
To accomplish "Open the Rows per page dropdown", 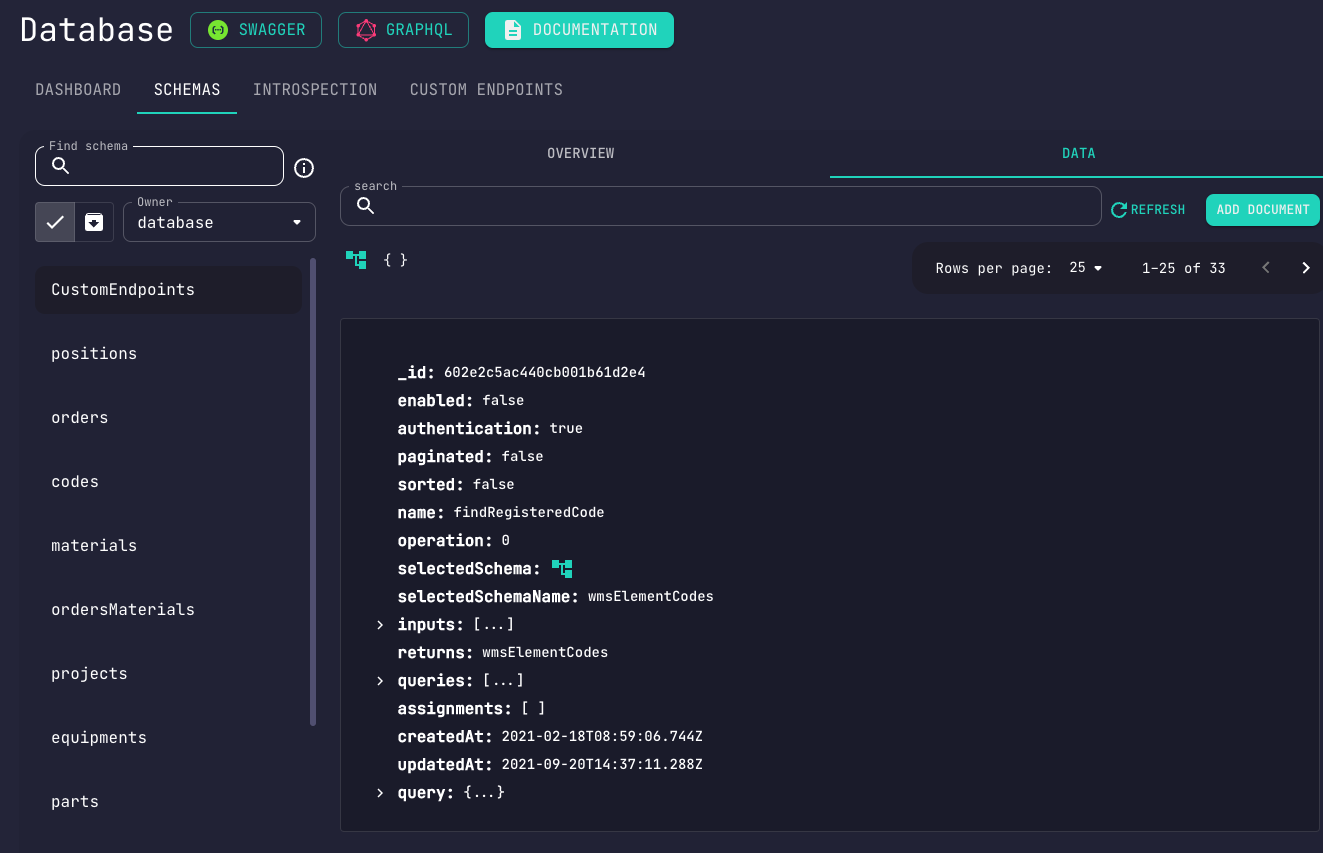I will point(1085,268).
